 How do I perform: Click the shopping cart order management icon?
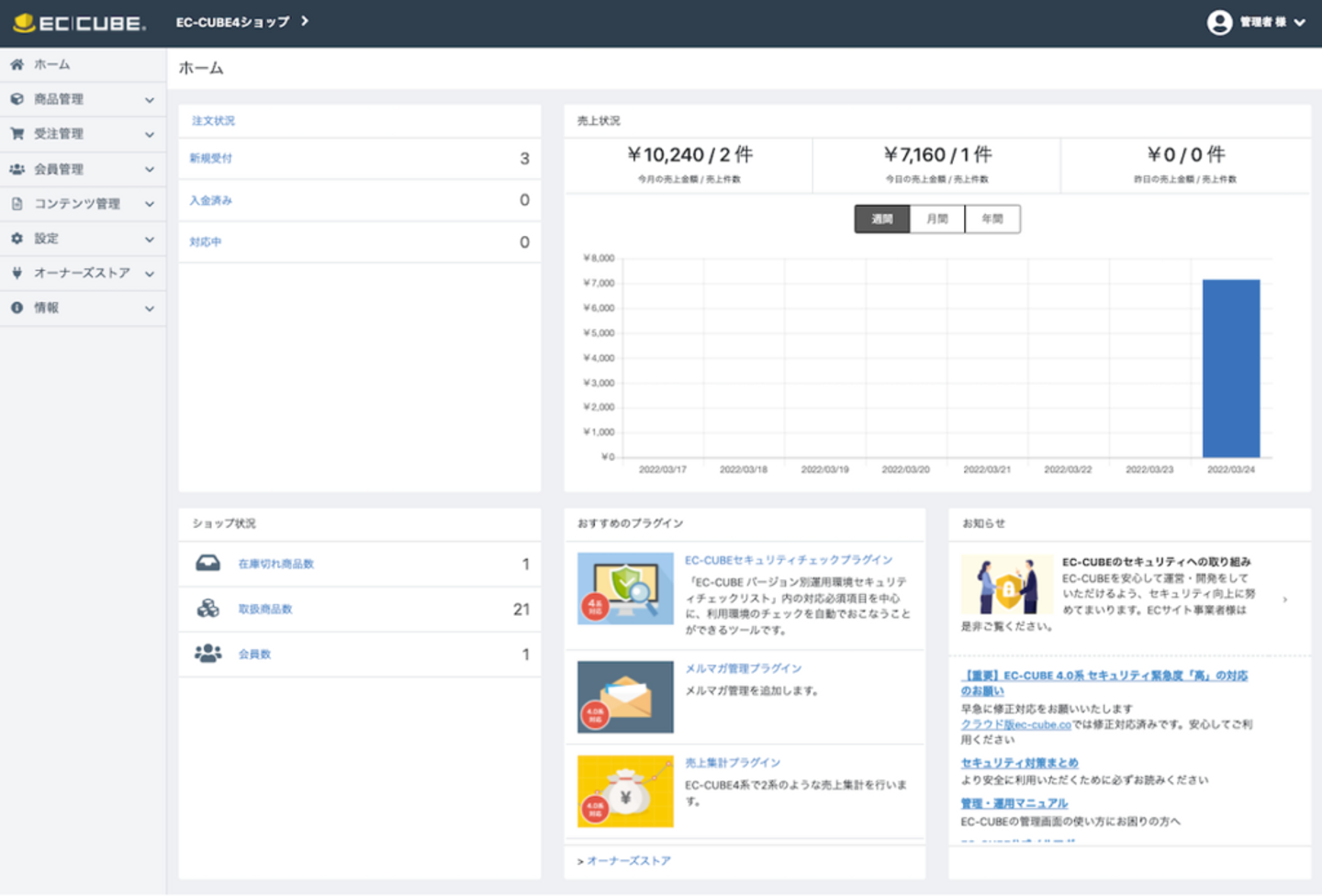pyautogui.click(x=17, y=134)
